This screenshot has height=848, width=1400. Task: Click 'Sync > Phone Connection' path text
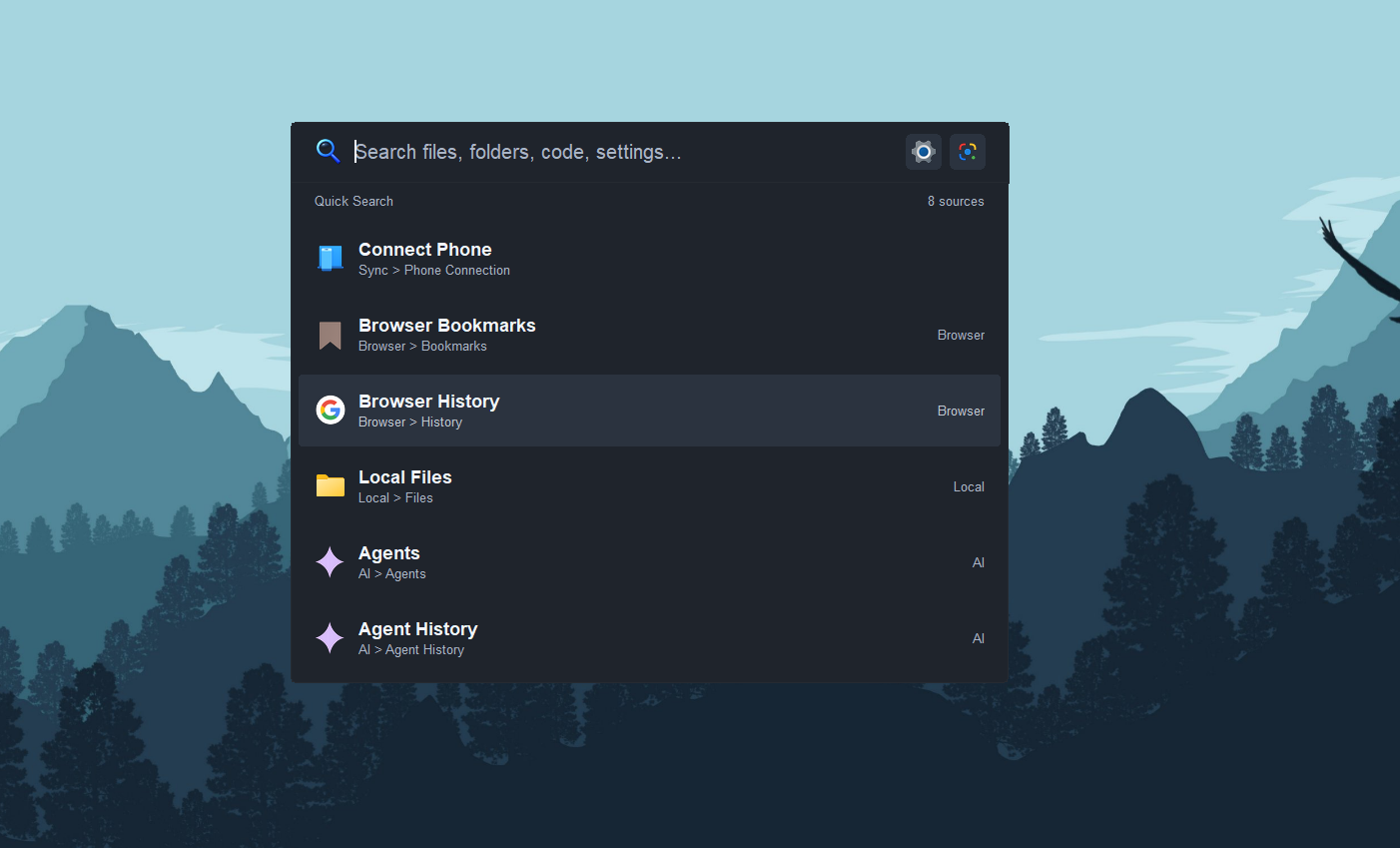pyautogui.click(x=434, y=271)
